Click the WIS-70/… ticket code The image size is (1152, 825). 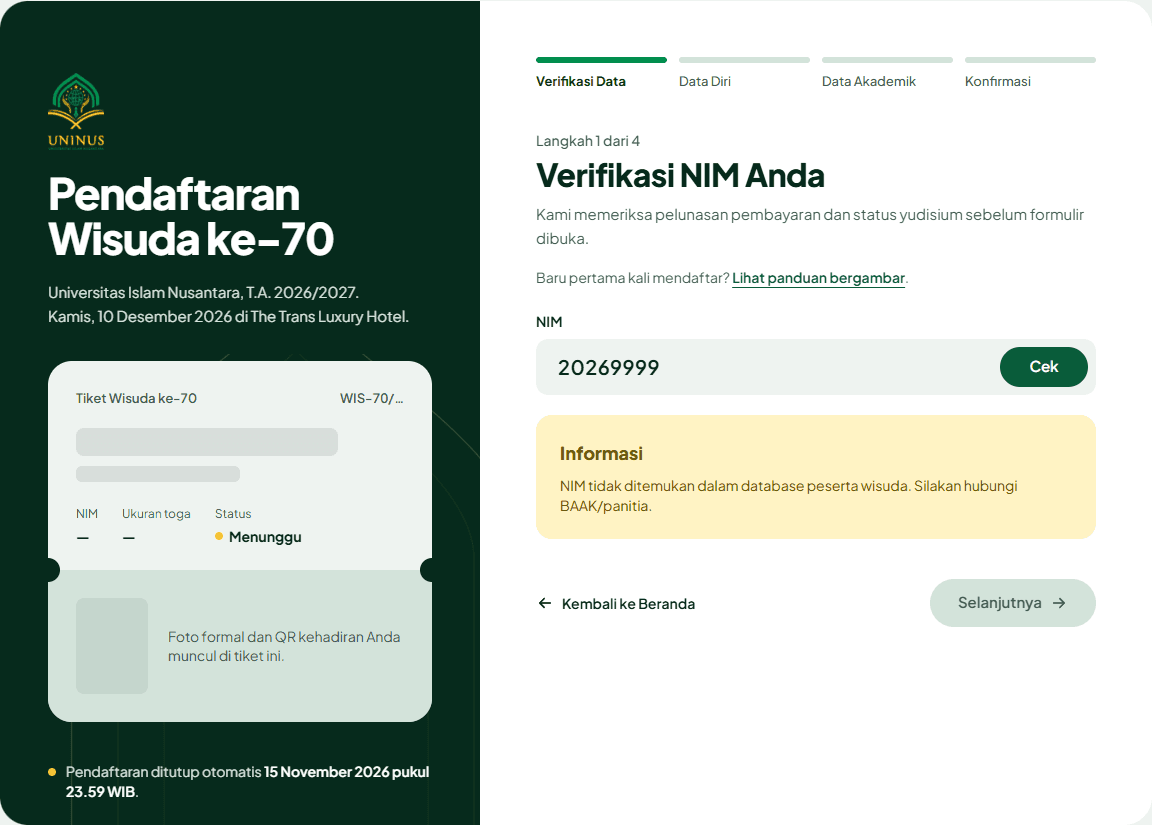[372, 398]
